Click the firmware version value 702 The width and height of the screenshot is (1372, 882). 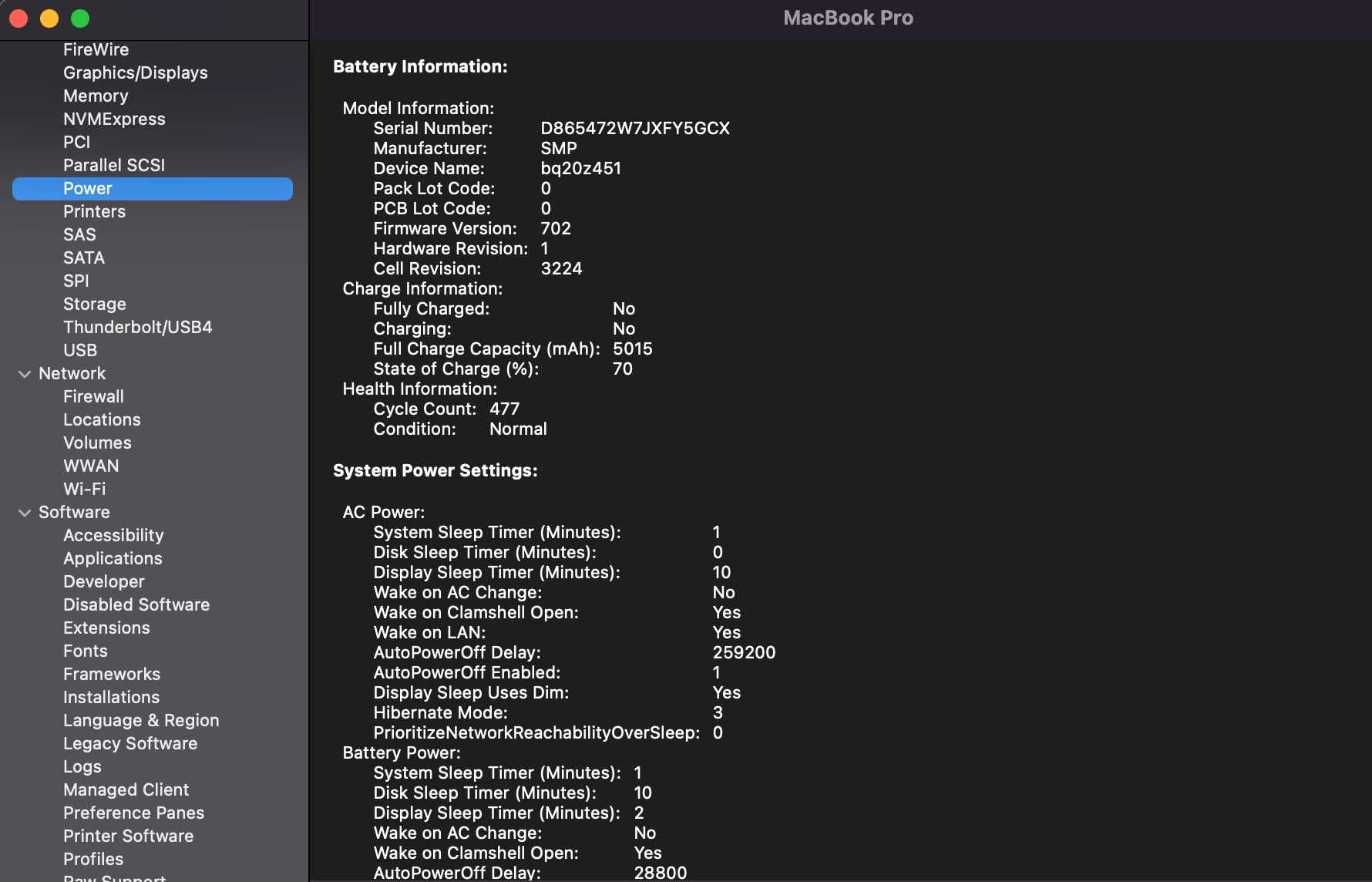(556, 228)
